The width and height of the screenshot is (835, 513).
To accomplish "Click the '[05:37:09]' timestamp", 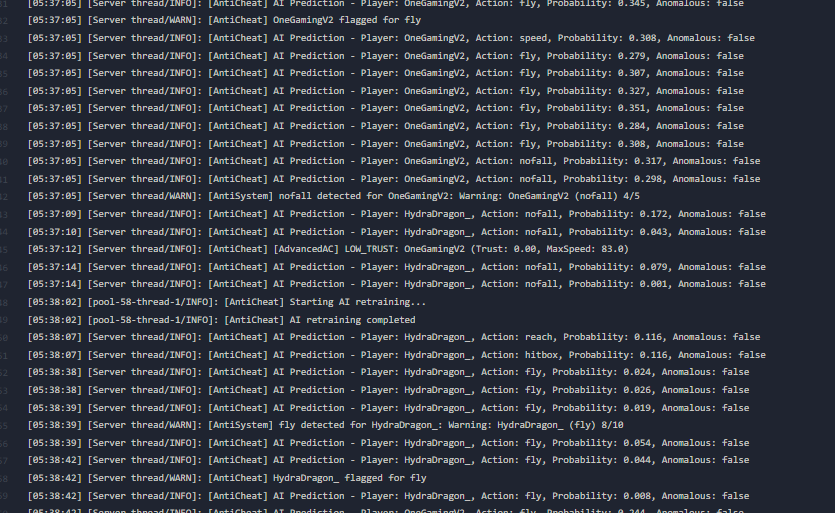I will (x=55, y=214).
